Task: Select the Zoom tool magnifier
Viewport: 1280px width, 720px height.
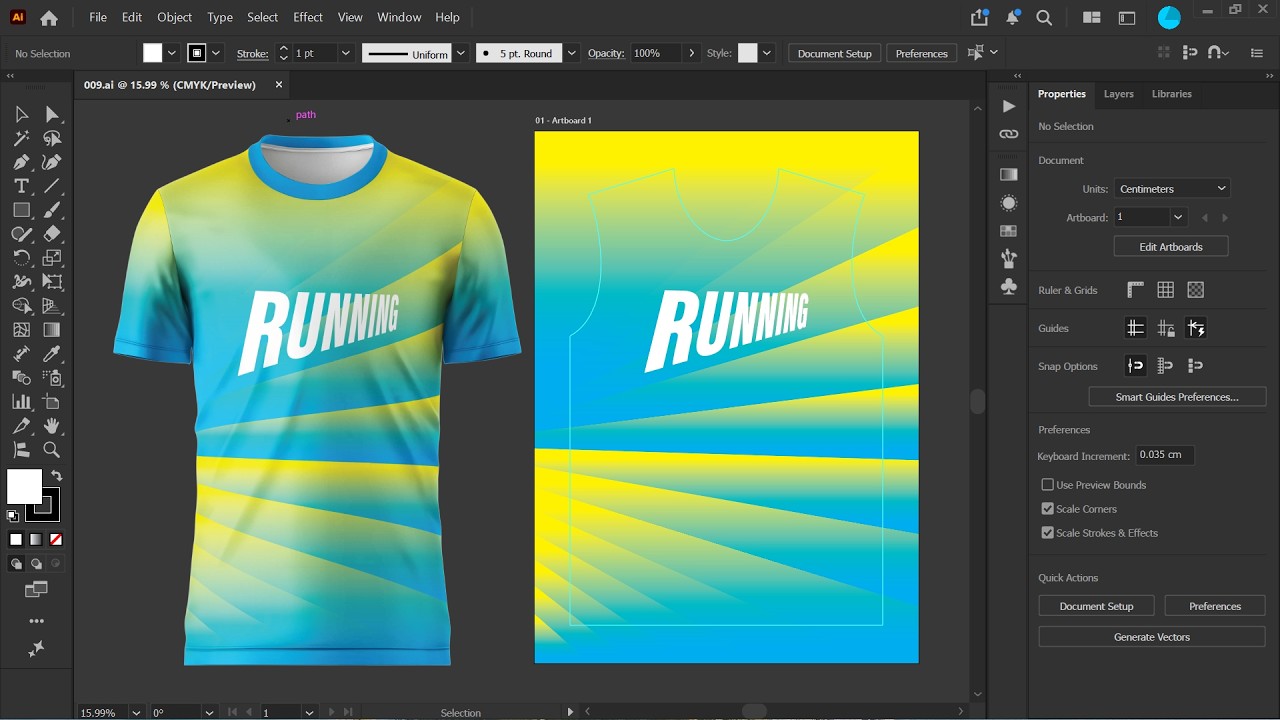Action: (52, 450)
